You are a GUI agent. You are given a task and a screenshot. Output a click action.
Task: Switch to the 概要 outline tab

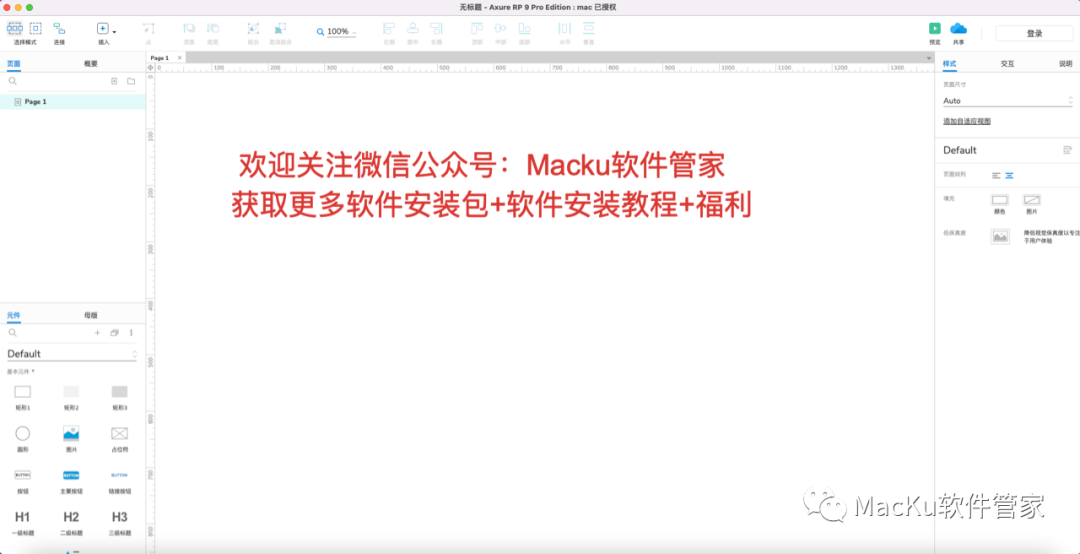[x=91, y=63]
